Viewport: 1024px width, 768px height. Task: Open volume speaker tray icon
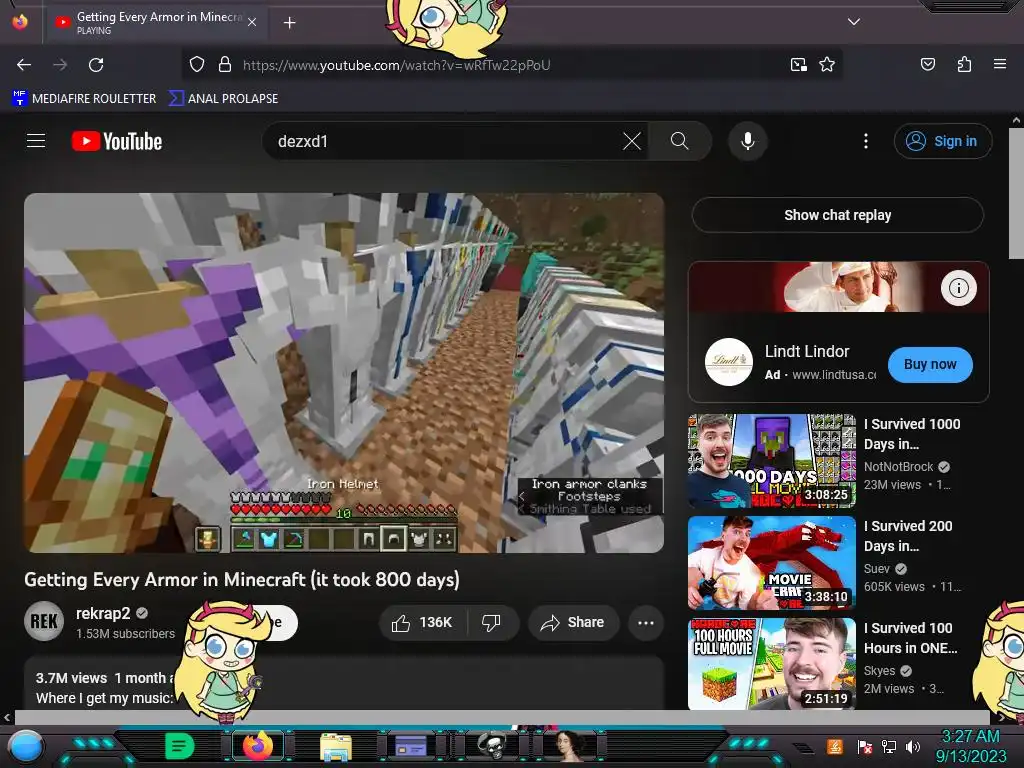912,747
